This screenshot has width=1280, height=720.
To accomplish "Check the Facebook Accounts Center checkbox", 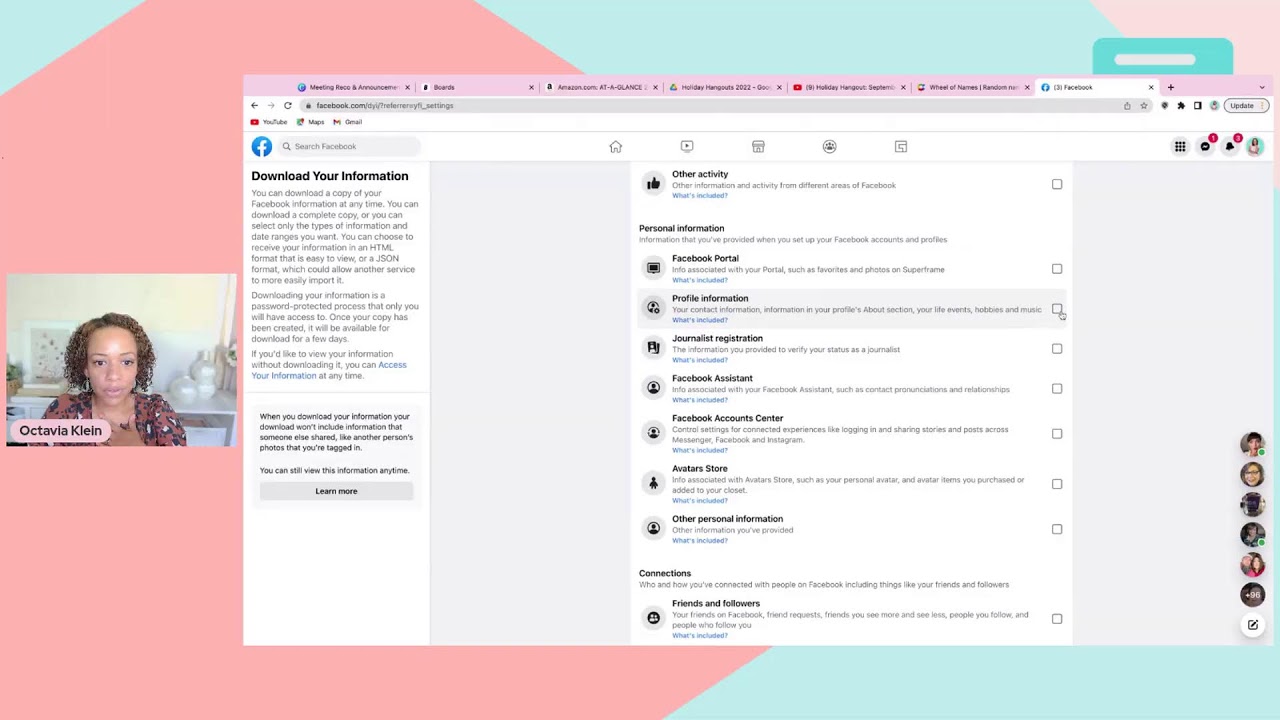I will pos(1057,434).
